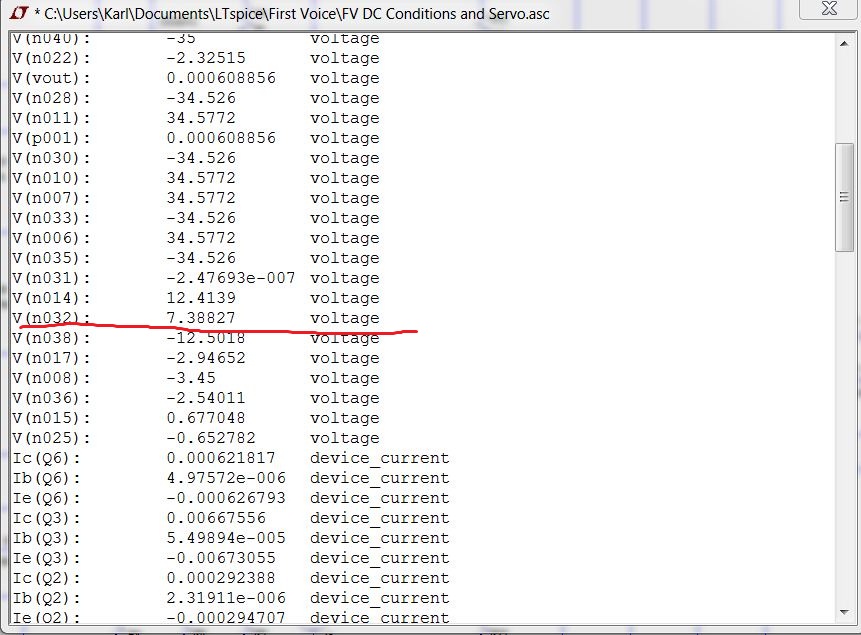Select the Ie(Q3) row label
The image size is (861, 635).
tap(46, 558)
